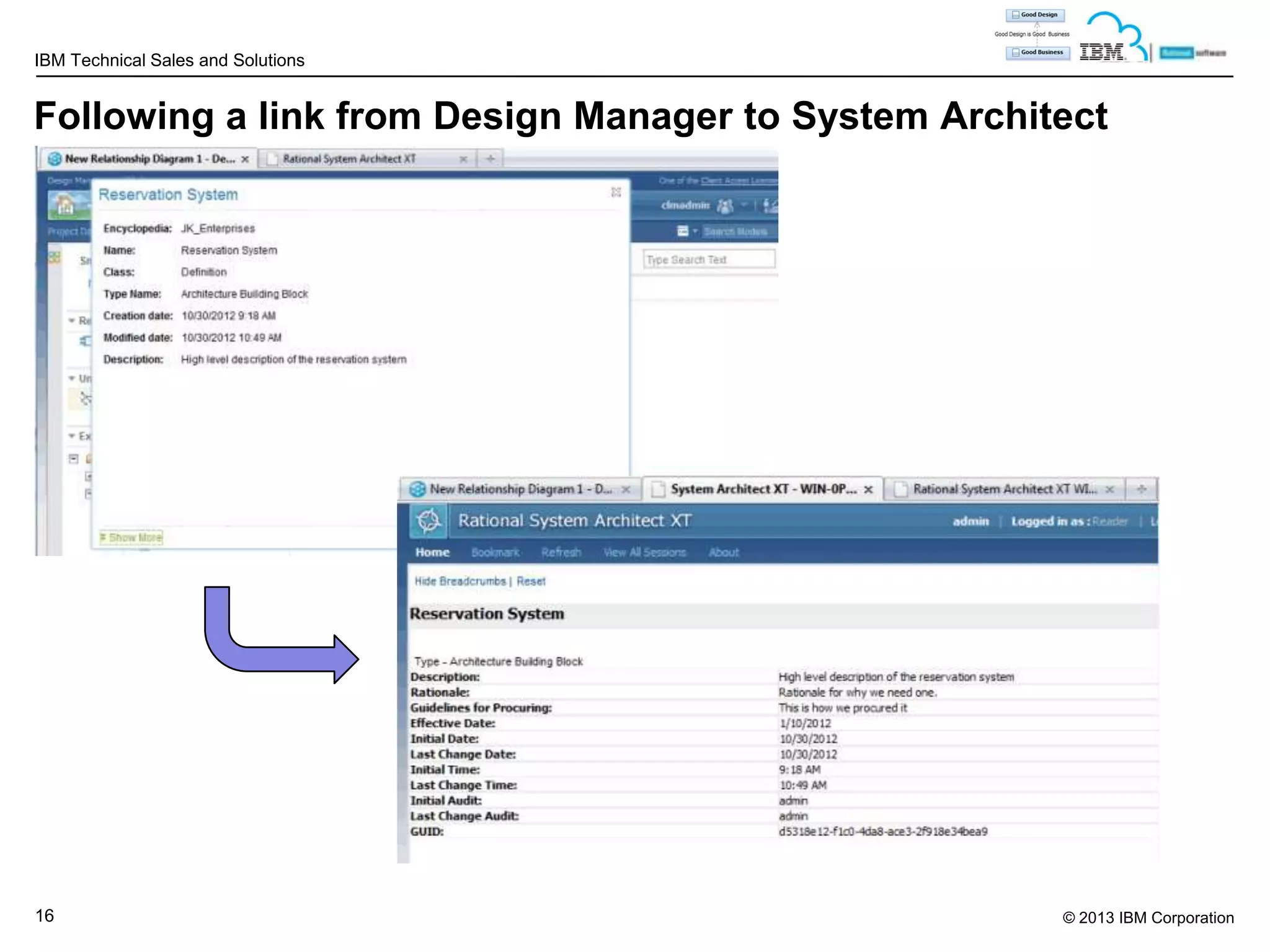The image size is (1270, 952).
Task: Close the Rational System Architect XT WI... tab
Action: click(1110, 490)
